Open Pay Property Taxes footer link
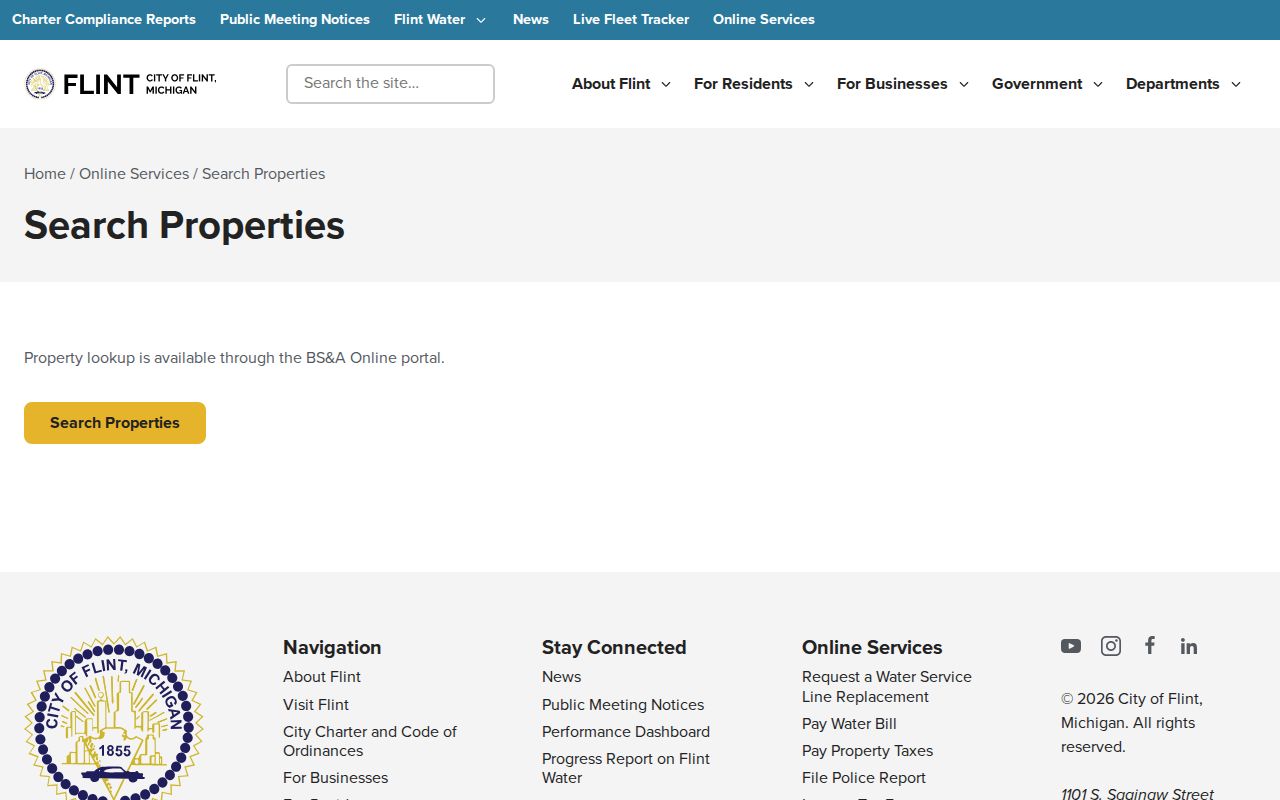Viewport: 1280px width, 800px height. 867,751
